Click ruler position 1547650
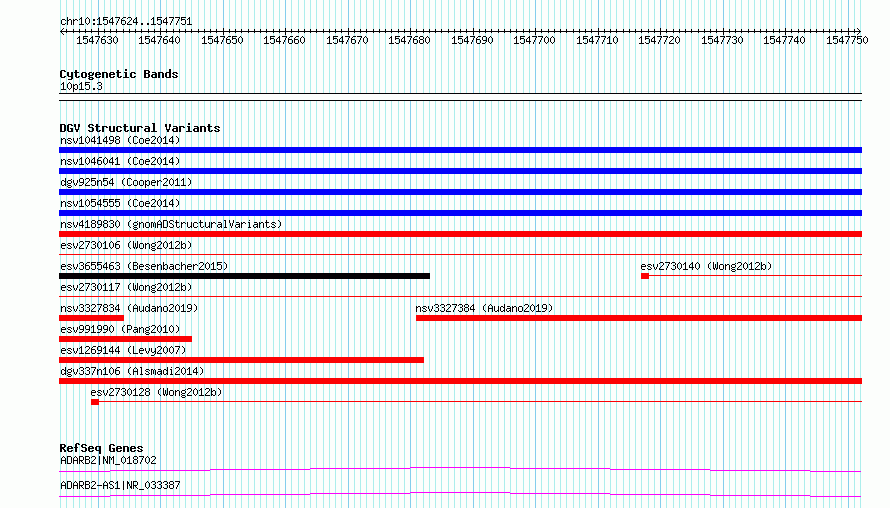This screenshot has width=890, height=508. pos(222,40)
